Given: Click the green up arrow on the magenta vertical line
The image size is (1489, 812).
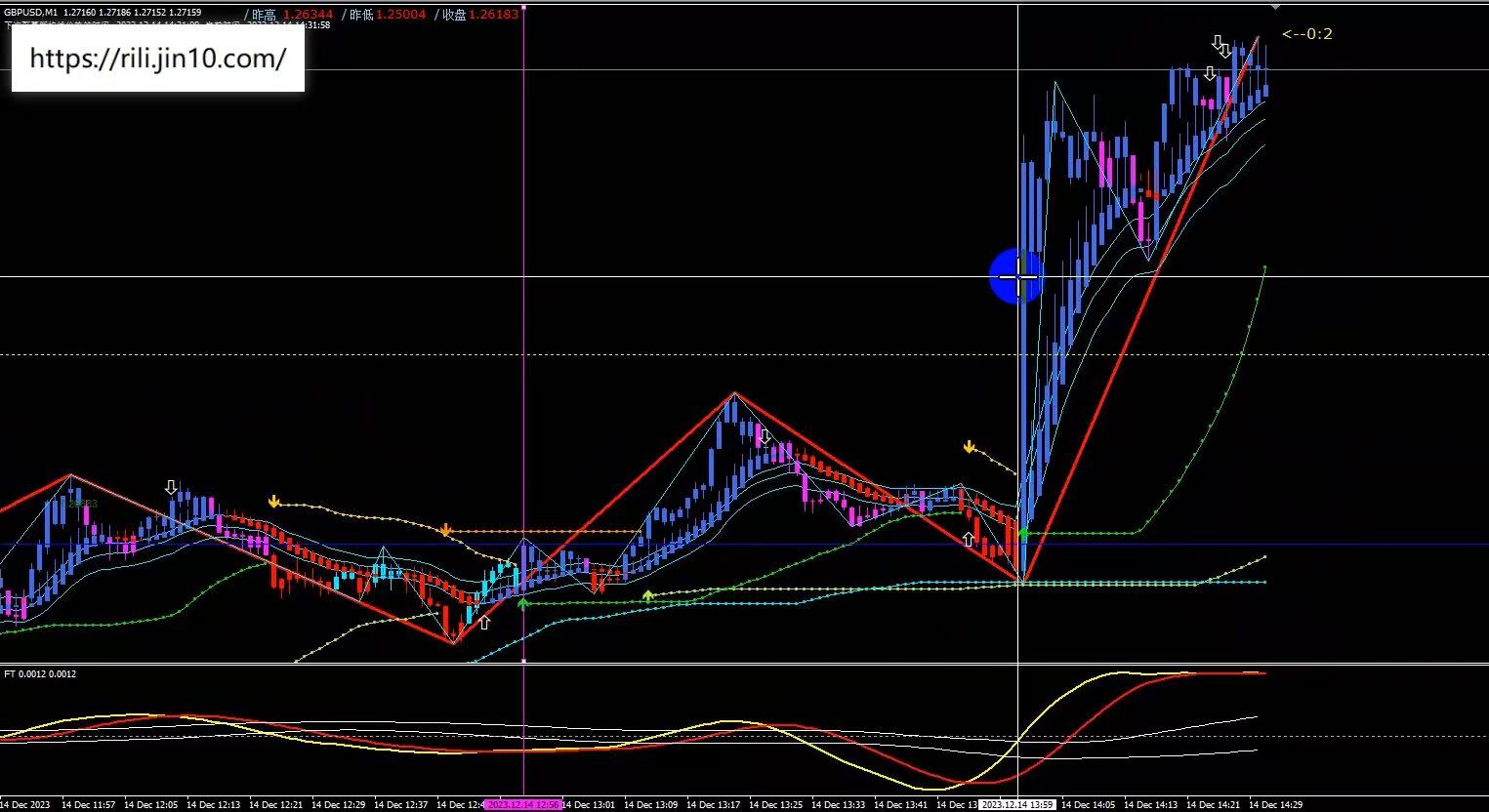Looking at the screenshot, I should pyautogui.click(x=523, y=604).
